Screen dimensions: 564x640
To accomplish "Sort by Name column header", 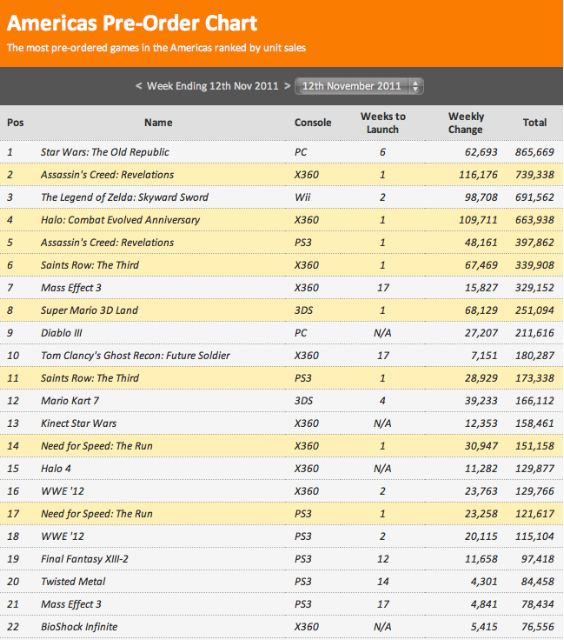I will (x=158, y=122).
